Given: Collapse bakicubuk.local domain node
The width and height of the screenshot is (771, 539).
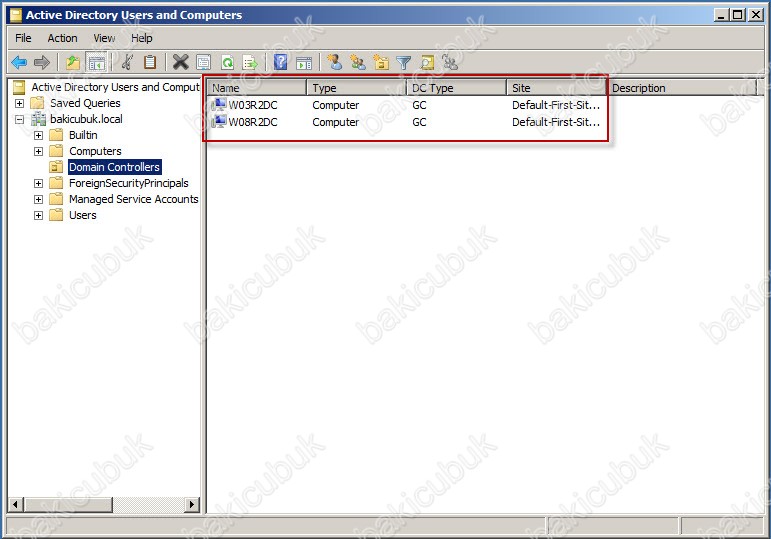Looking at the screenshot, I should (19, 119).
